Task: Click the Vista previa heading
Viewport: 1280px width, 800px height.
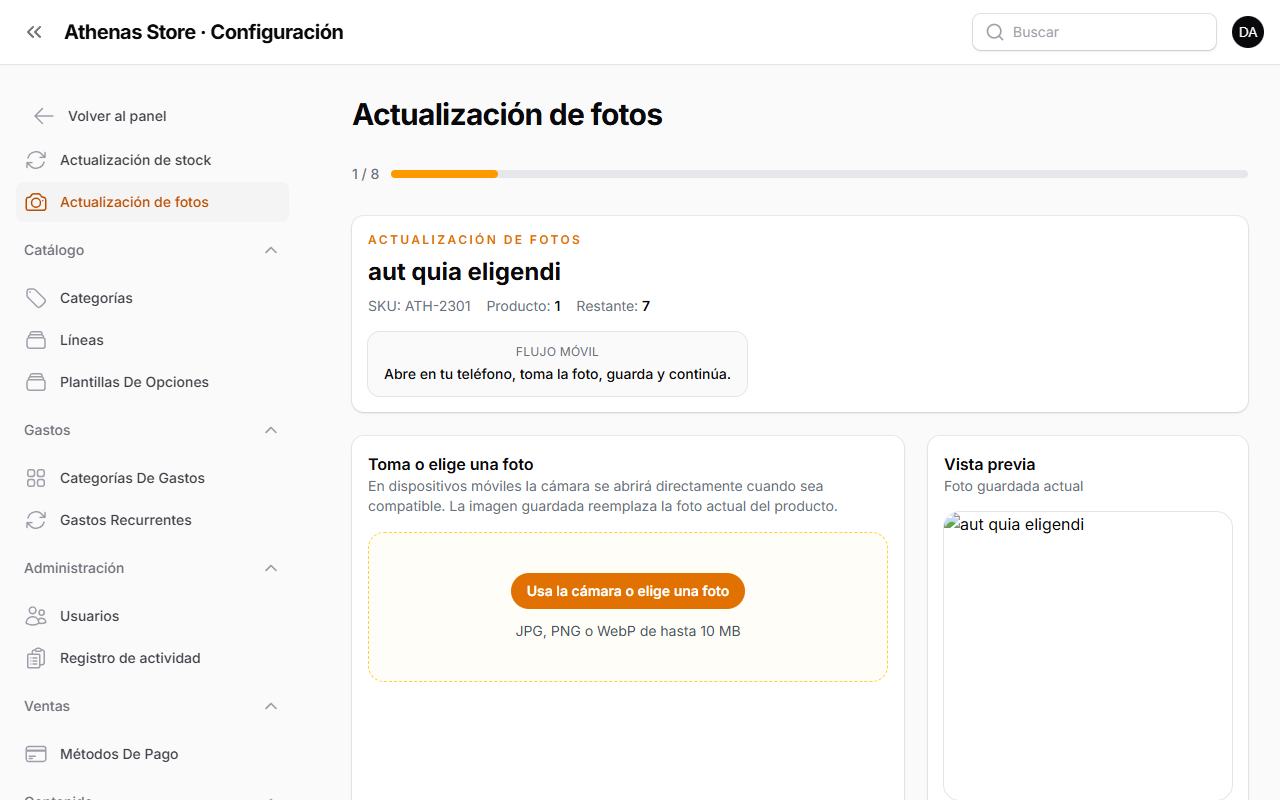Action: click(989, 464)
